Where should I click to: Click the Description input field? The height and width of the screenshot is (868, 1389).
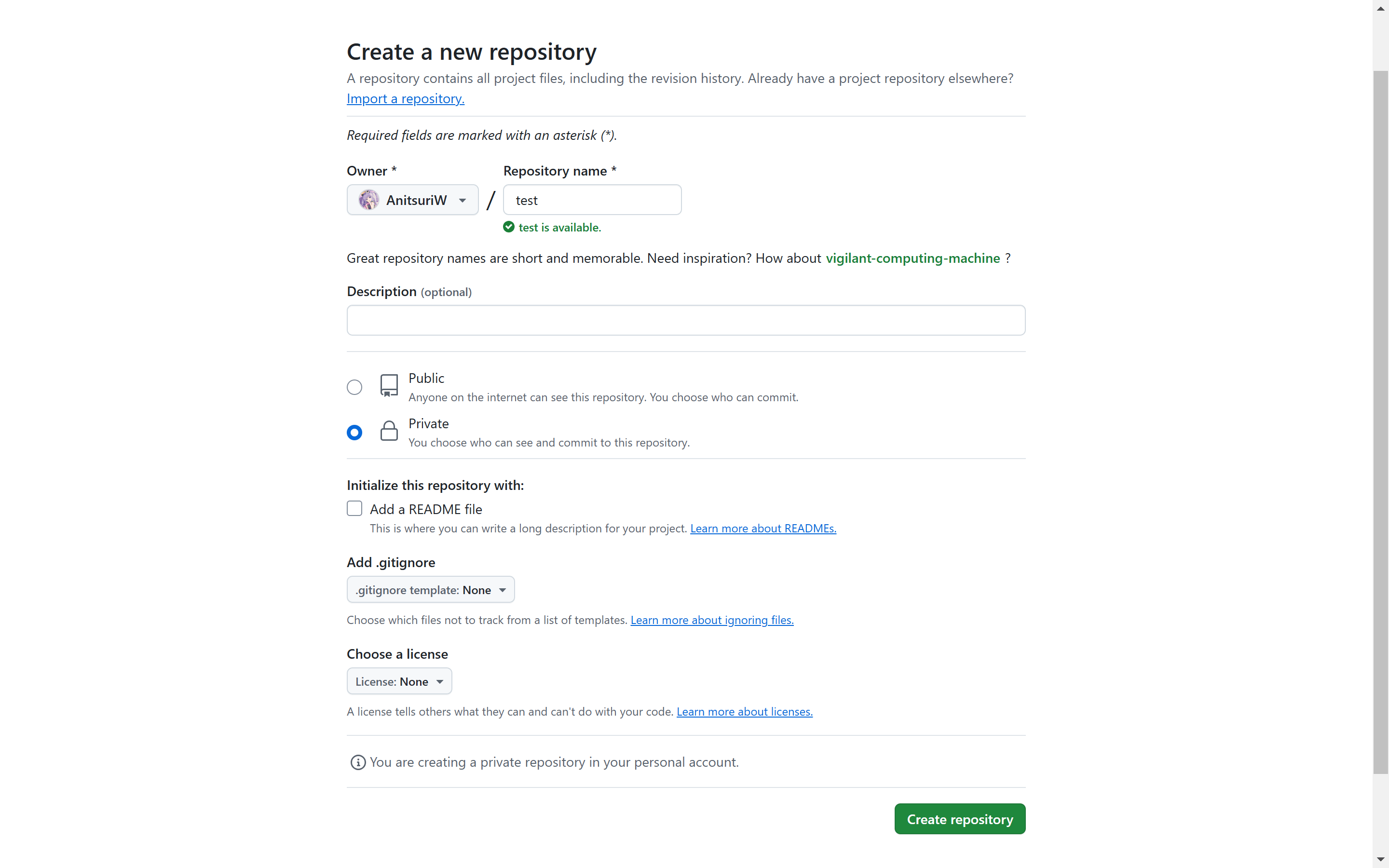[x=686, y=320]
